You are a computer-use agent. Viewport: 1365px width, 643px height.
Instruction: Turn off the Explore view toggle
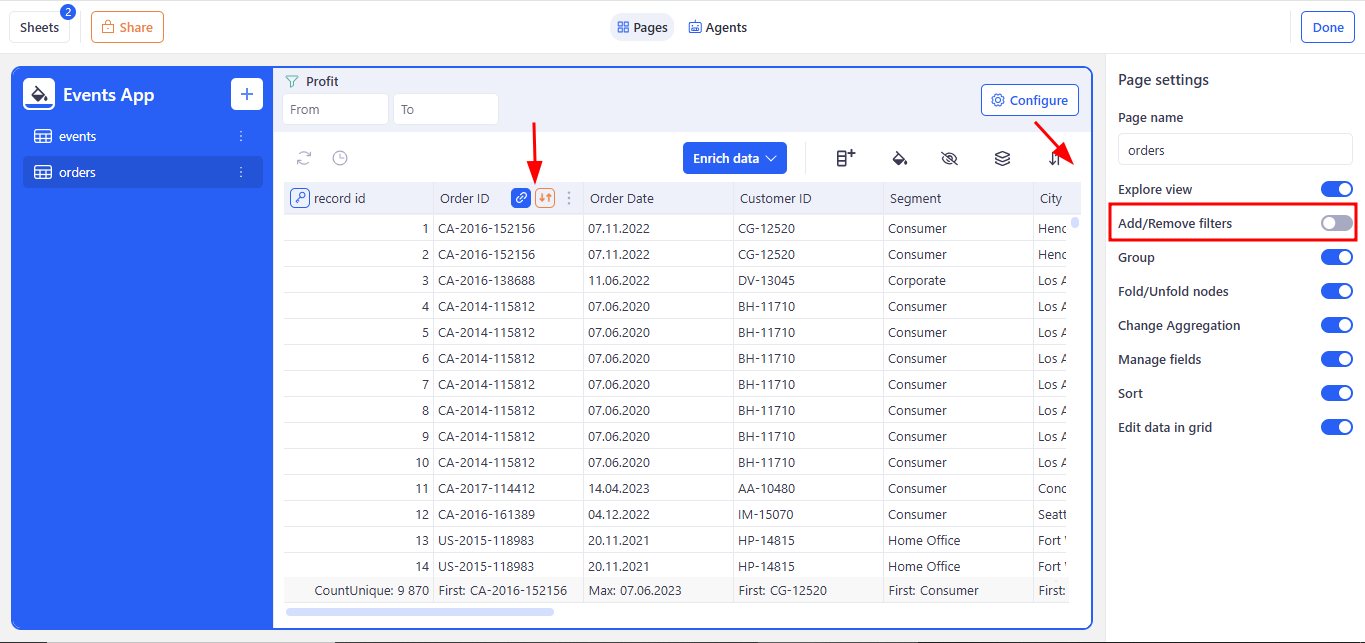pos(1336,189)
